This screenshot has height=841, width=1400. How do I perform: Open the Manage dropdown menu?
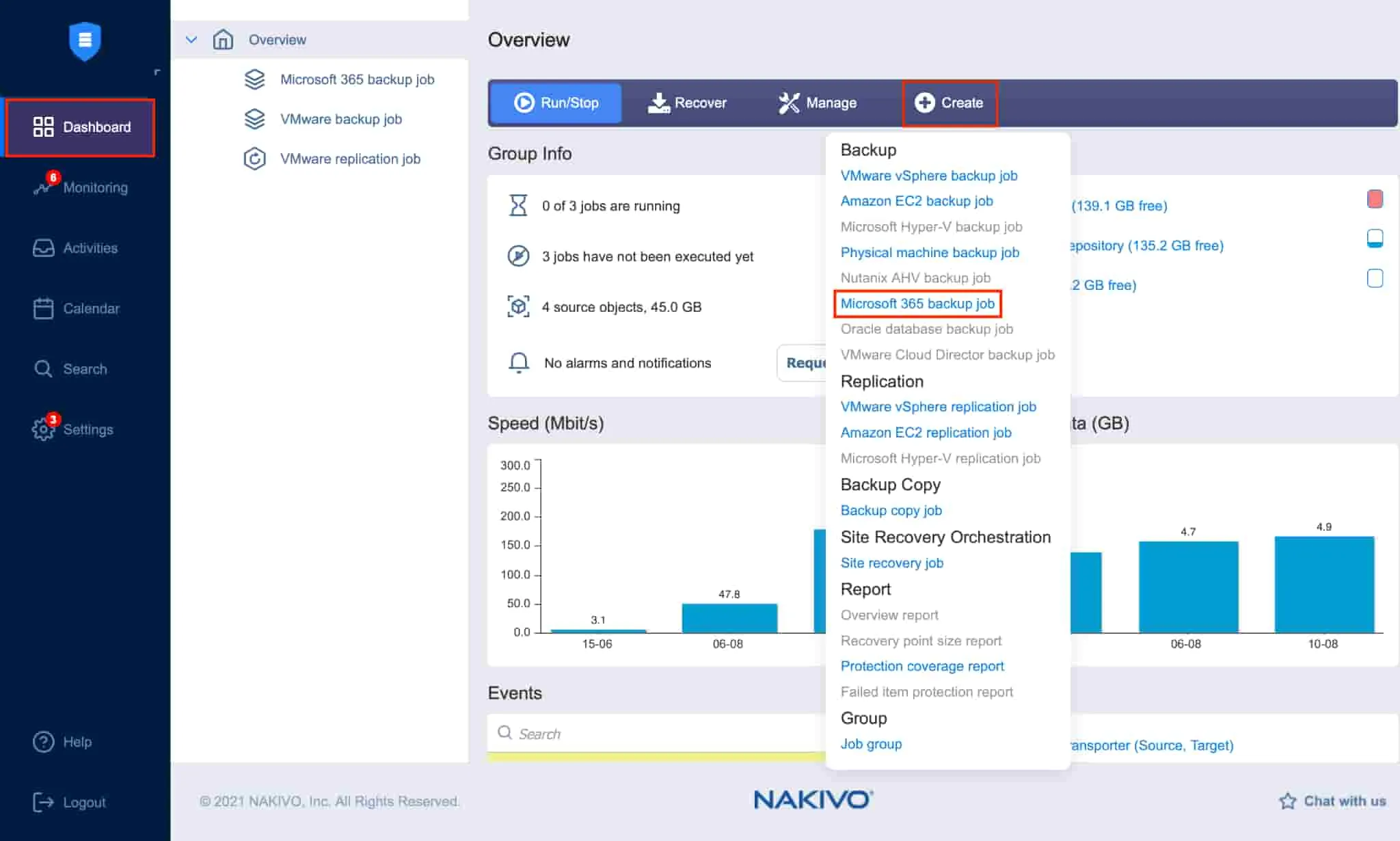(x=818, y=103)
